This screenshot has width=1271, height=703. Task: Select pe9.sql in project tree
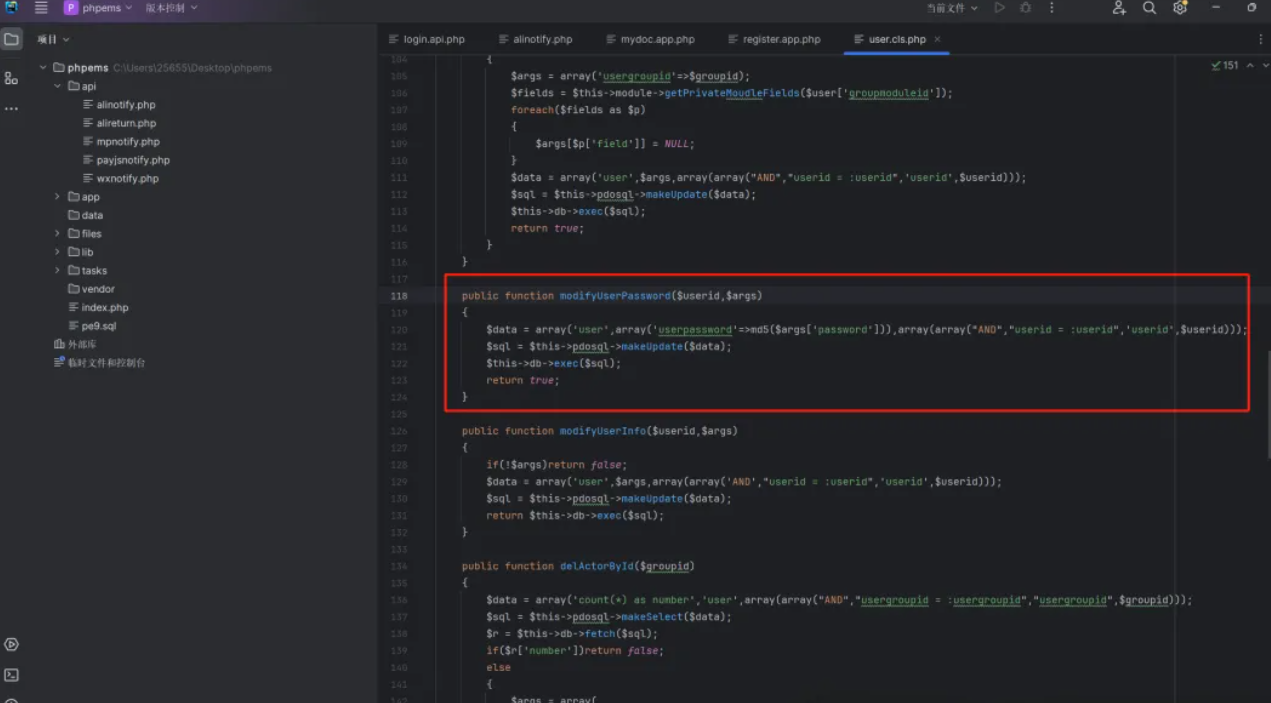99,326
